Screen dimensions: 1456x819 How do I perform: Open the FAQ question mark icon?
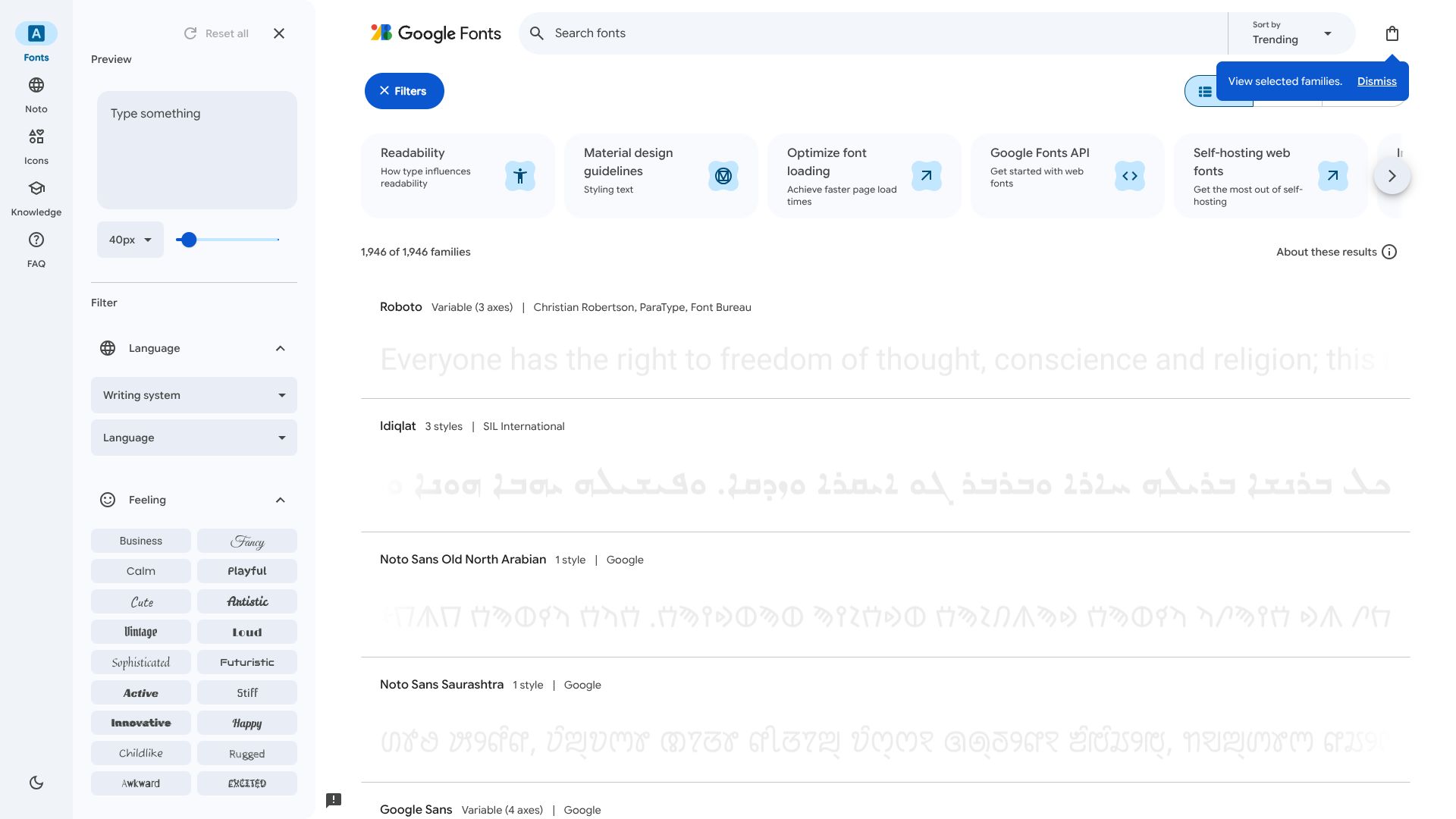pyautogui.click(x=36, y=240)
